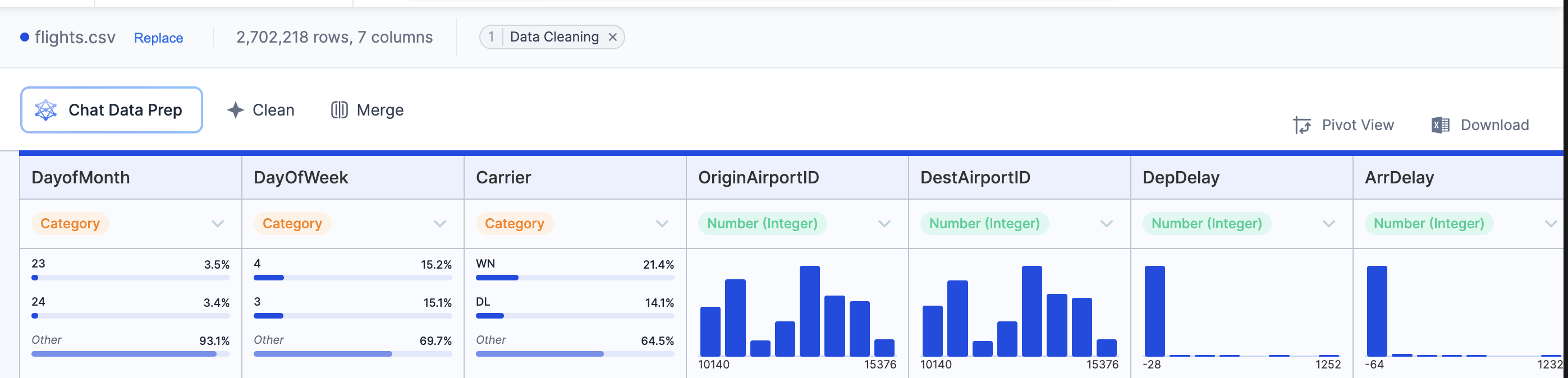This screenshot has width=1568, height=378.
Task: Click the Excel Download icon
Action: (1439, 126)
